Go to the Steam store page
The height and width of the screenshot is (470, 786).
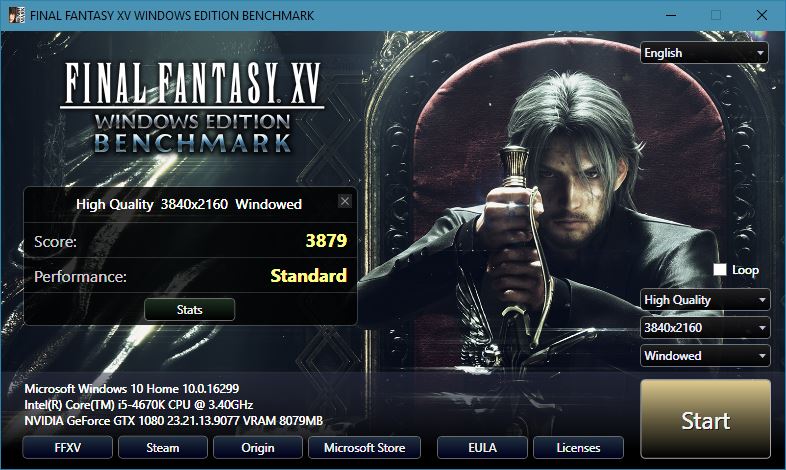162,447
